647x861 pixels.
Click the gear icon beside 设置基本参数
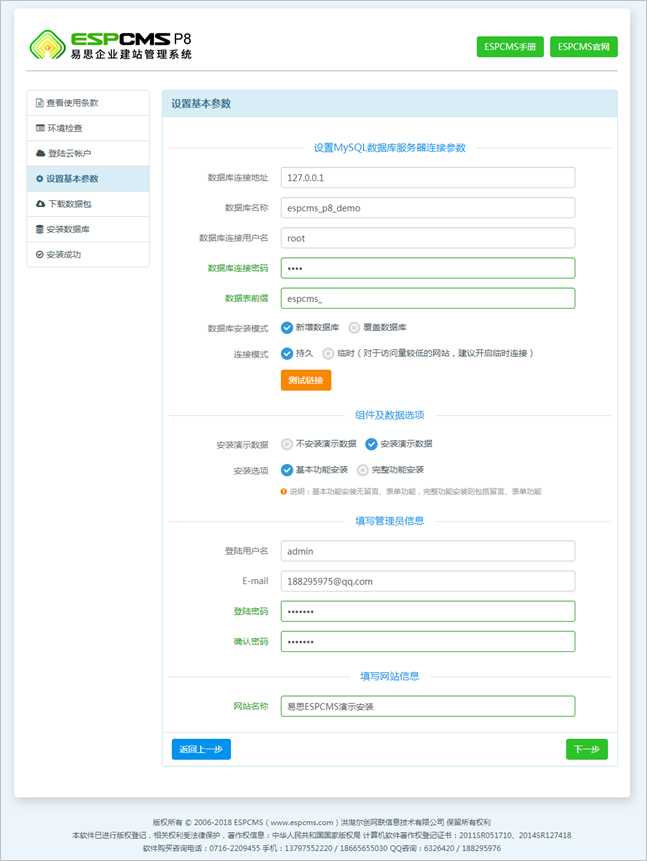coord(40,178)
